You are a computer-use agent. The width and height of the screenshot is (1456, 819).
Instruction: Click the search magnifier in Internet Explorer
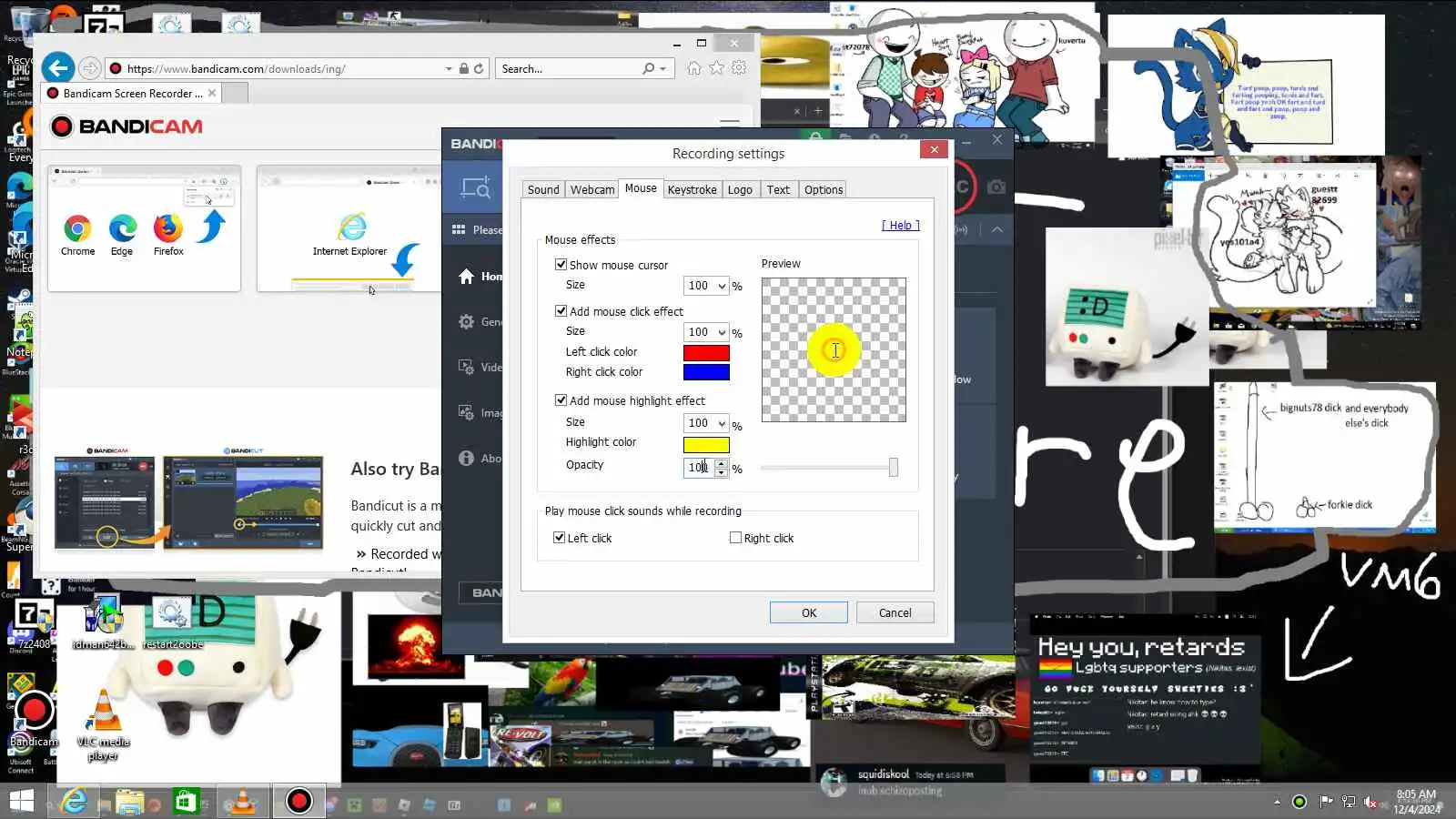click(648, 68)
